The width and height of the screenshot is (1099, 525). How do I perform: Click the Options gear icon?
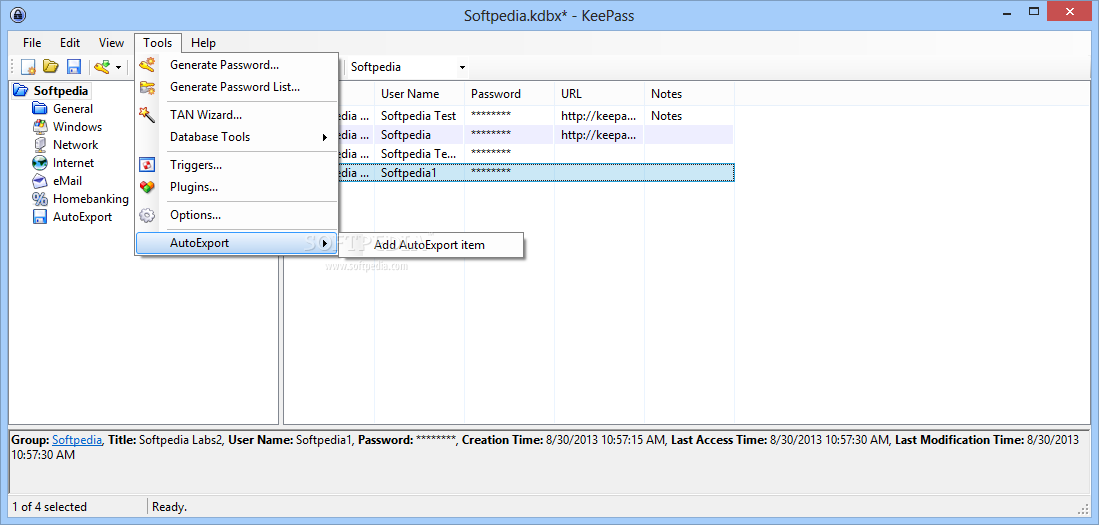tap(146, 215)
